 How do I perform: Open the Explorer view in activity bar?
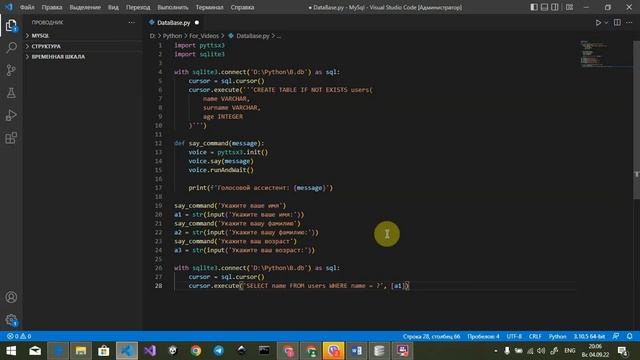11,26
